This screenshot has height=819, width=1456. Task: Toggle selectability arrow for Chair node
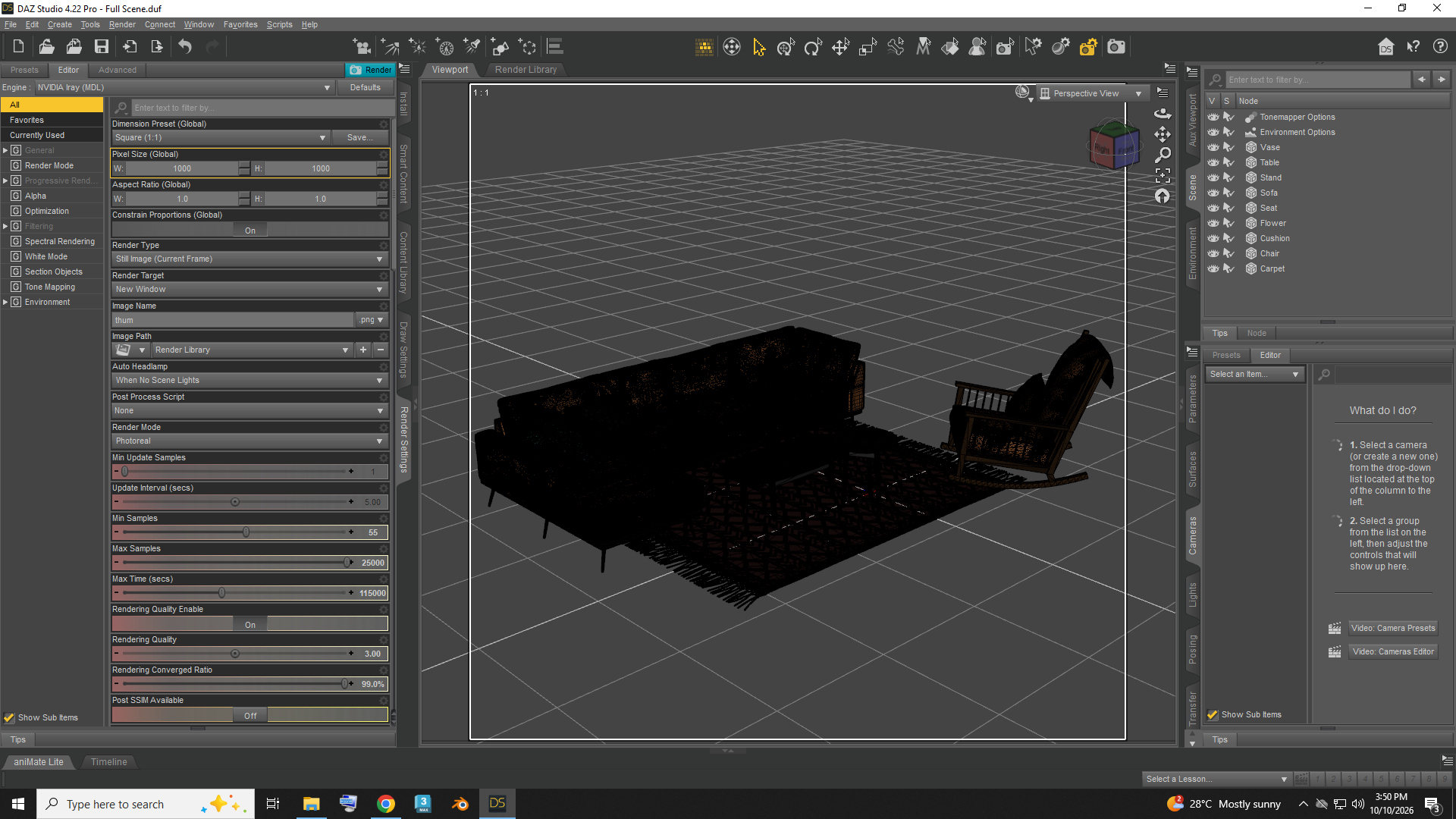click(x=1229, y=253)
